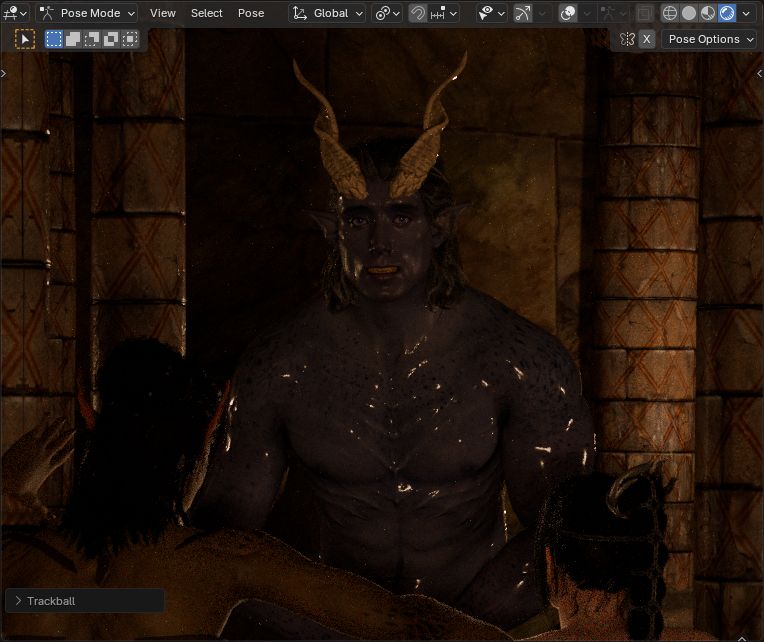
Task: Switch to rendered viewport shading
Action: [727, 13]
